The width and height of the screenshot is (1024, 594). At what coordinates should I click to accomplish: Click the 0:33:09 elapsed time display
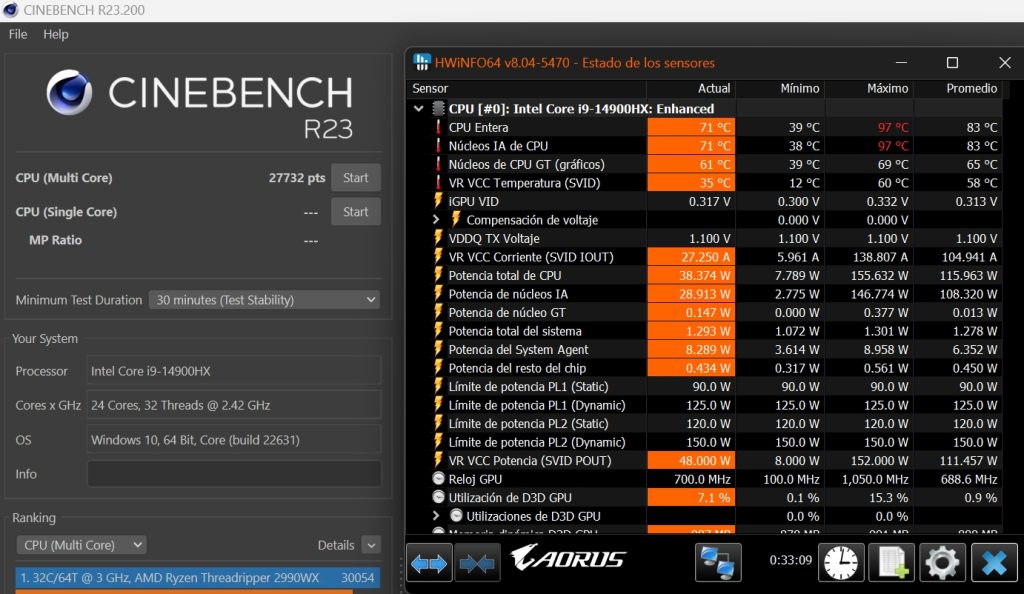790,560
